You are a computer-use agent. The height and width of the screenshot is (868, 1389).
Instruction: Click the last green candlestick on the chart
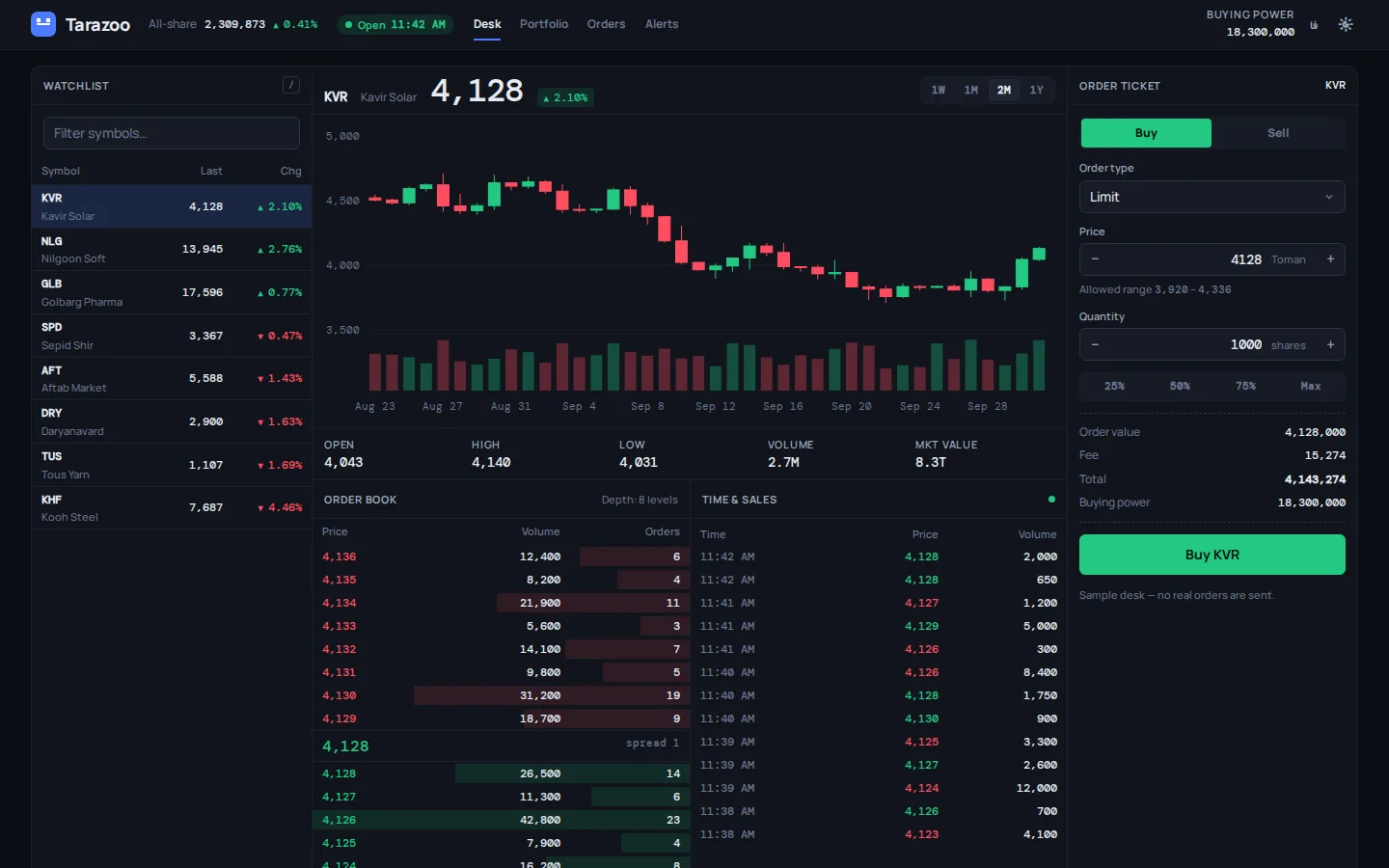1039,254
